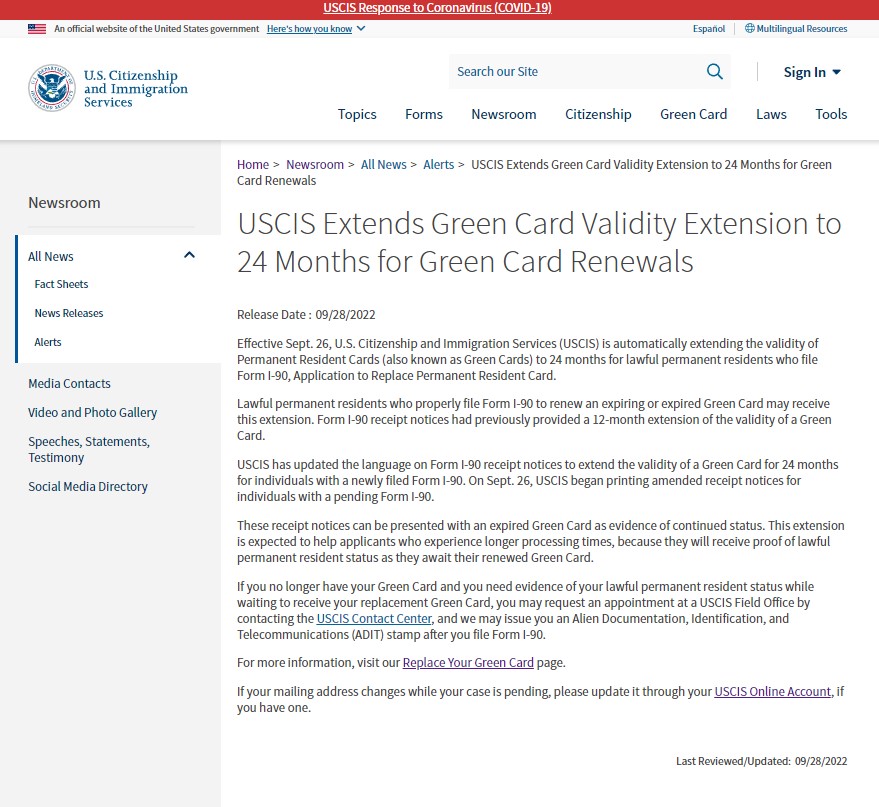The height and width of the screenshot is (807, 879).
Task: Open Speeches, Statements, Testimony page
Action: (89, 449)
